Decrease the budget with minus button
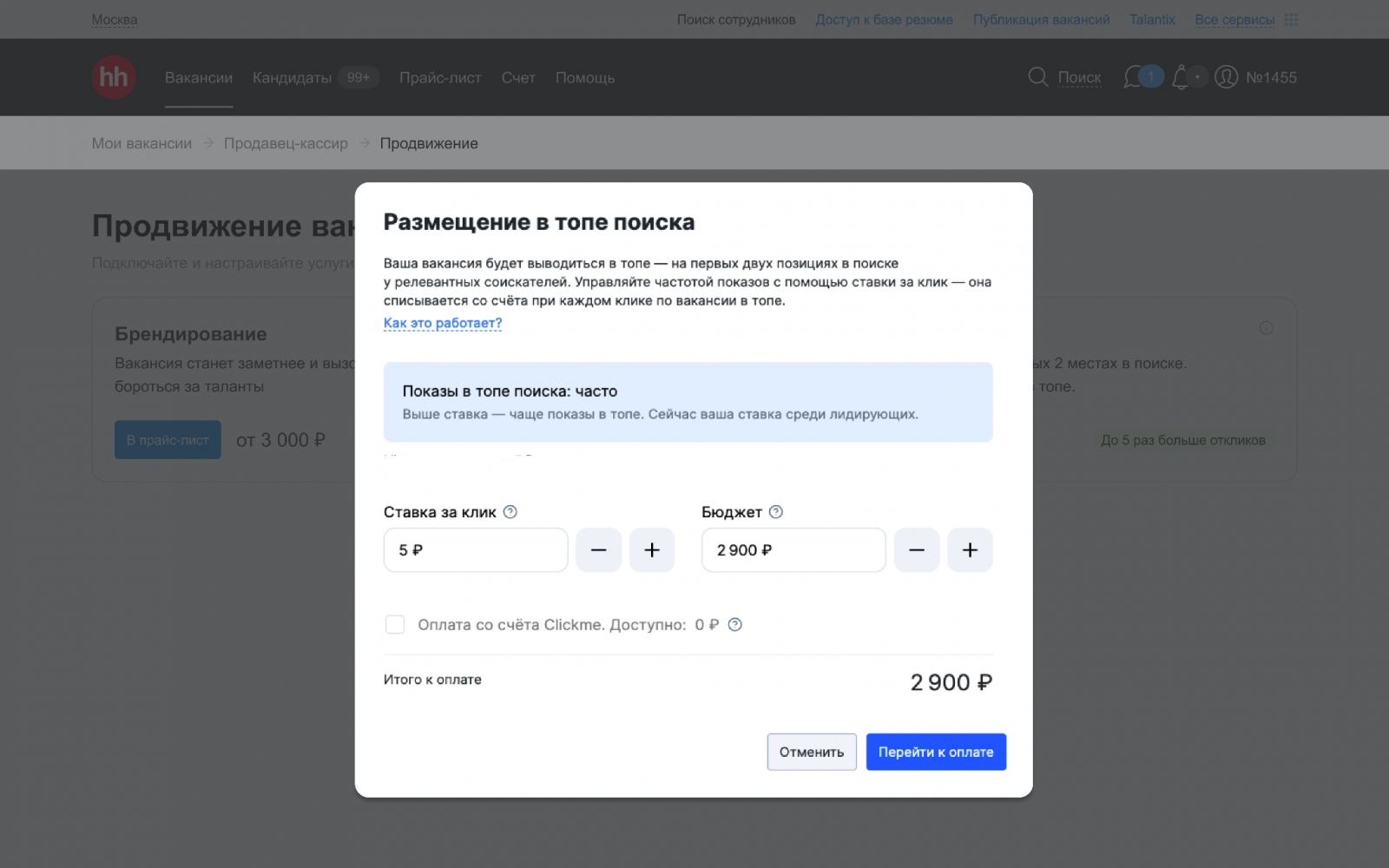This screenshot has height=868, width=1389. coord(917,550)
